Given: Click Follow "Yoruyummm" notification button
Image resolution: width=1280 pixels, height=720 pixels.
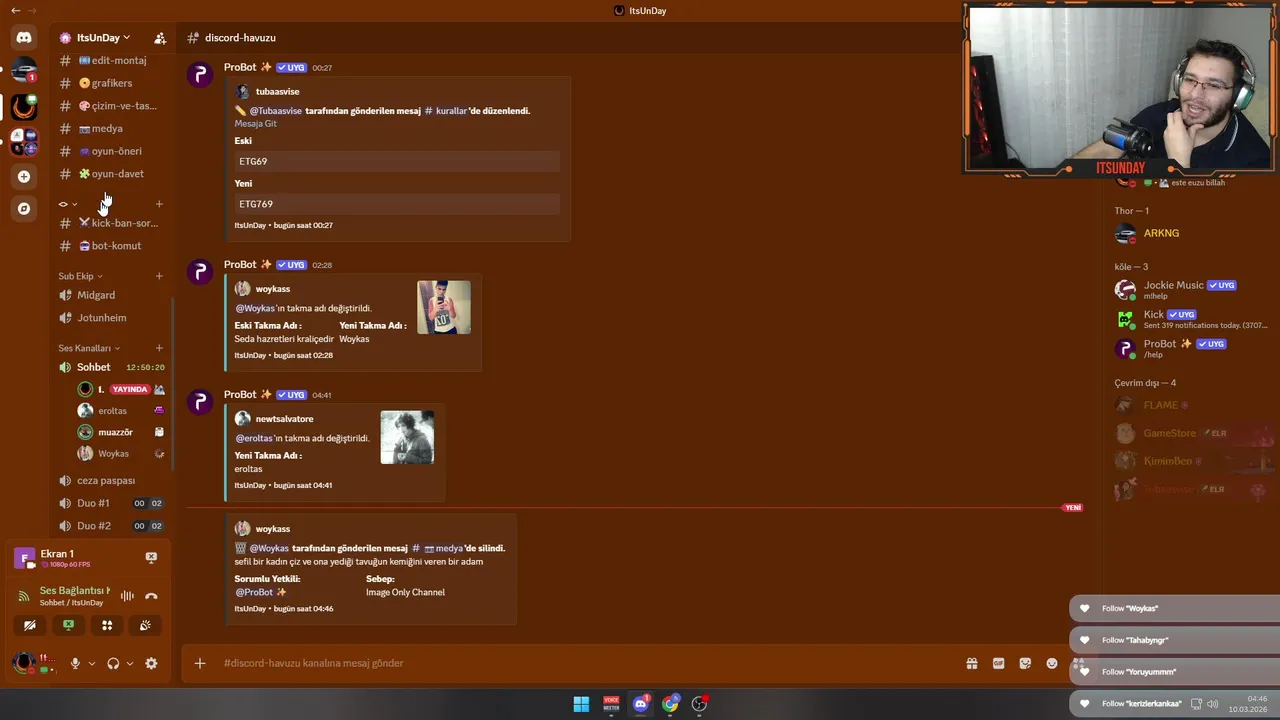Looking at the screenshot, I should point(1174,672).
